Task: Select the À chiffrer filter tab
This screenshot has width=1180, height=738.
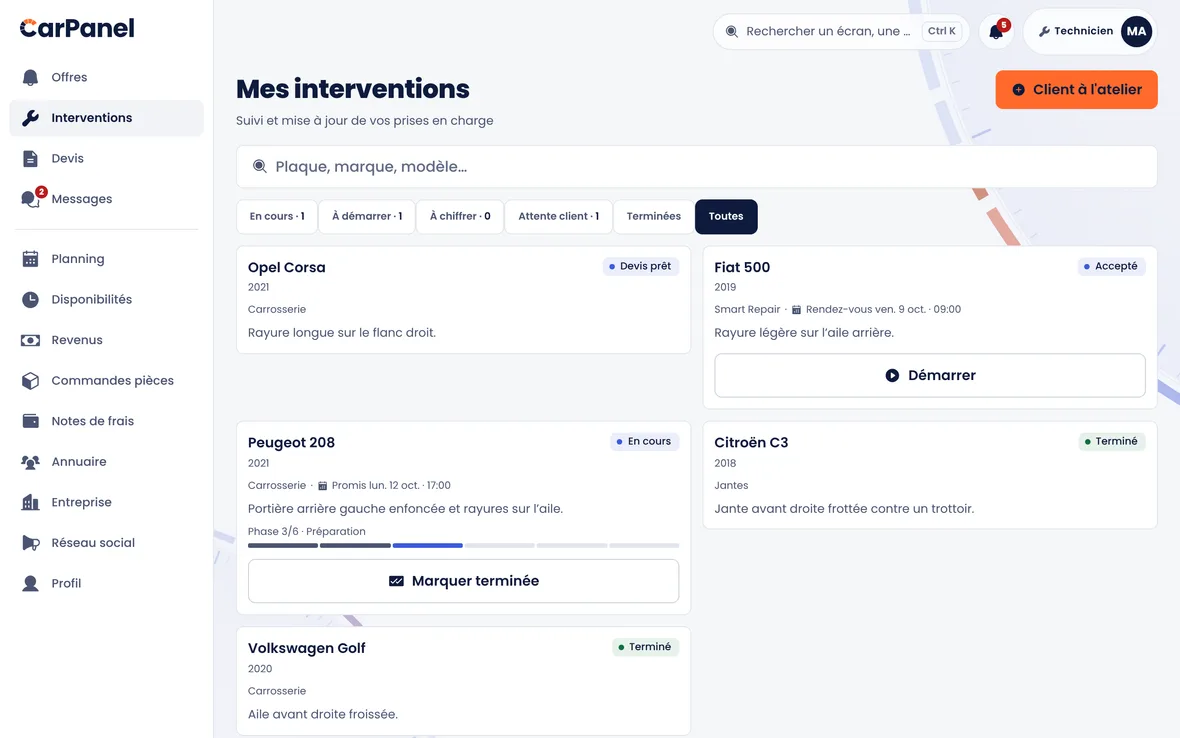Action: [460, 217]
